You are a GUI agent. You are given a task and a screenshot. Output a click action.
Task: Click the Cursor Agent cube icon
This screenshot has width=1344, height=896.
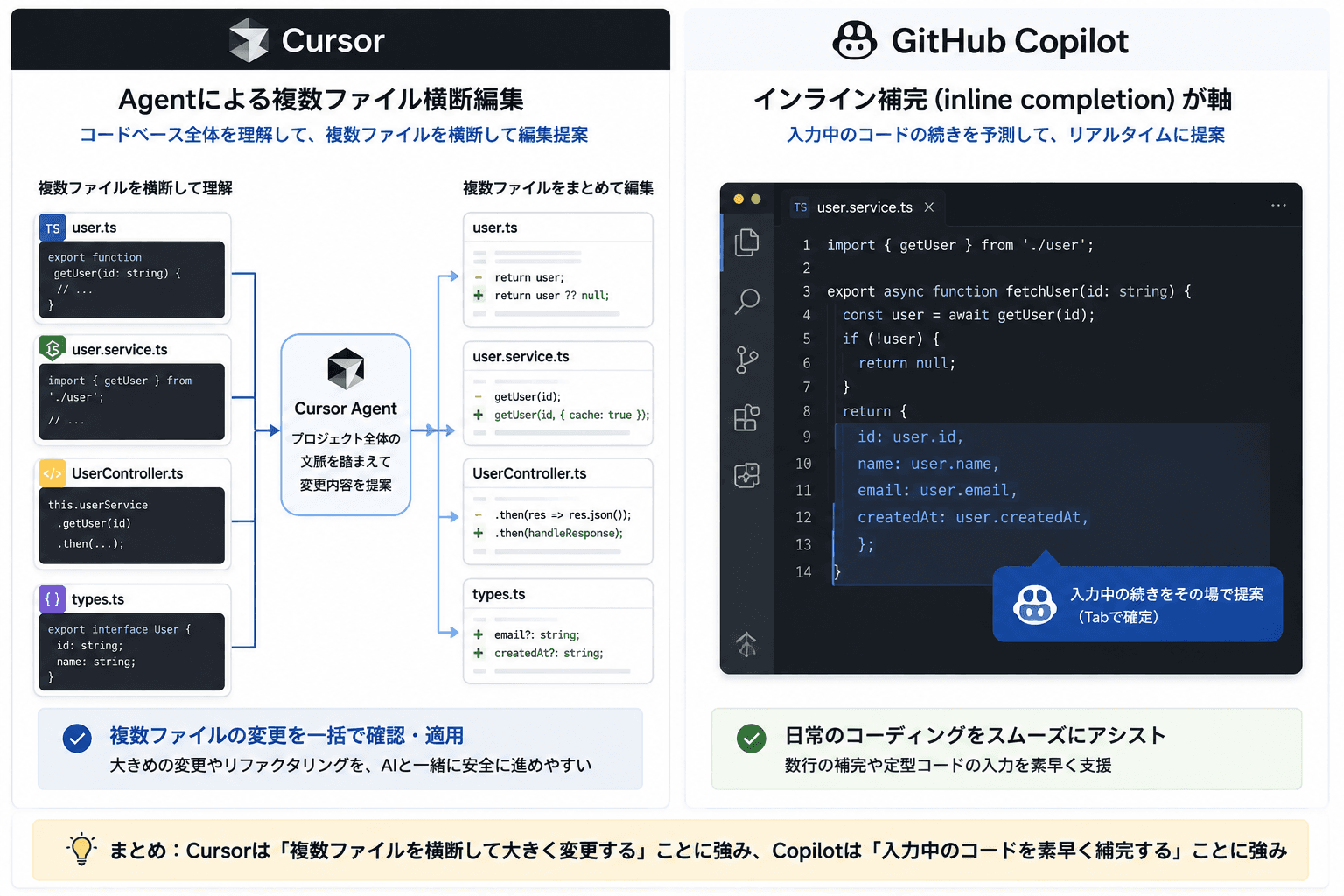coord(346,368)
